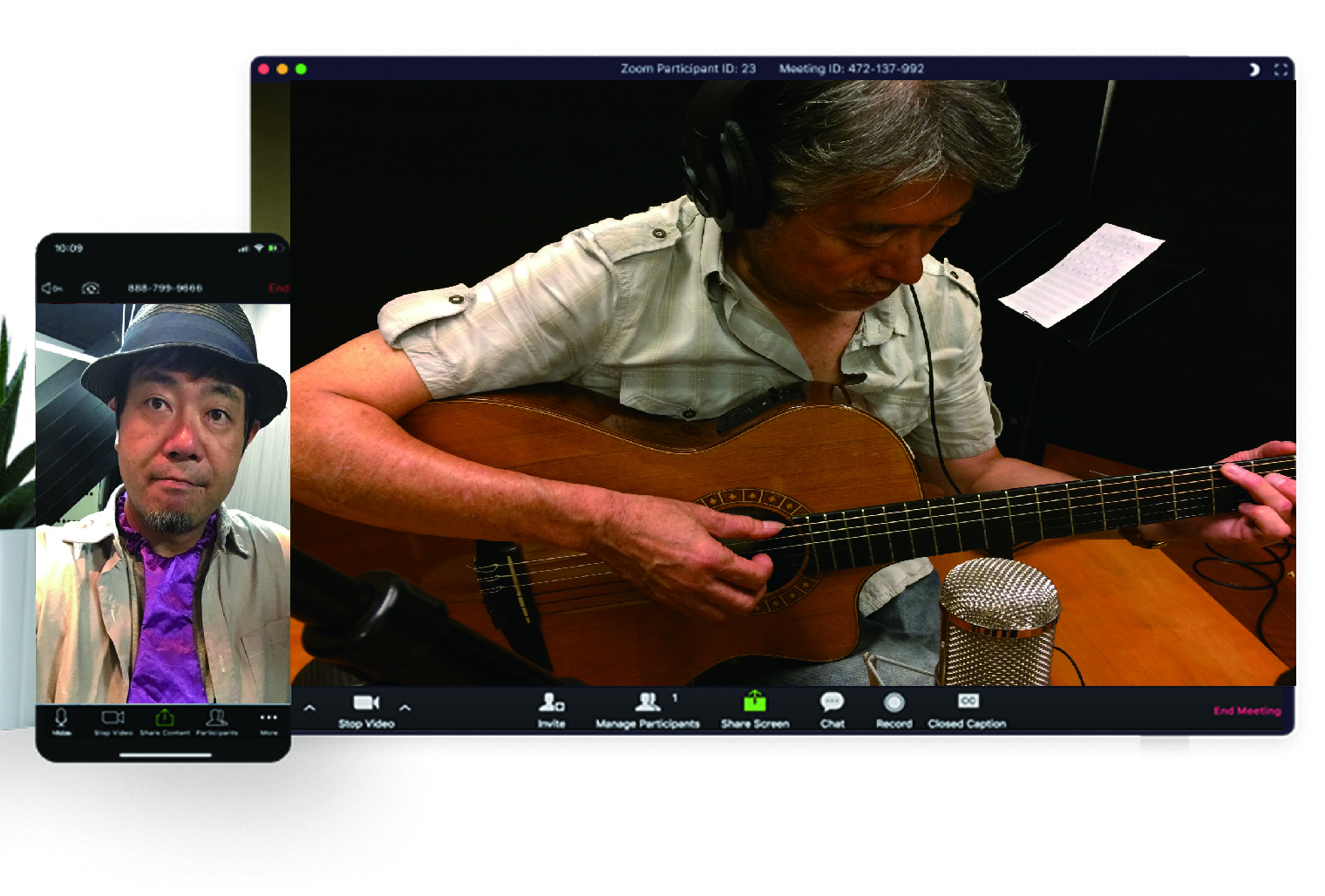Click the Meeting ID 472-137-992 text
Viewport: 1325px width, 896px height.
852,68
